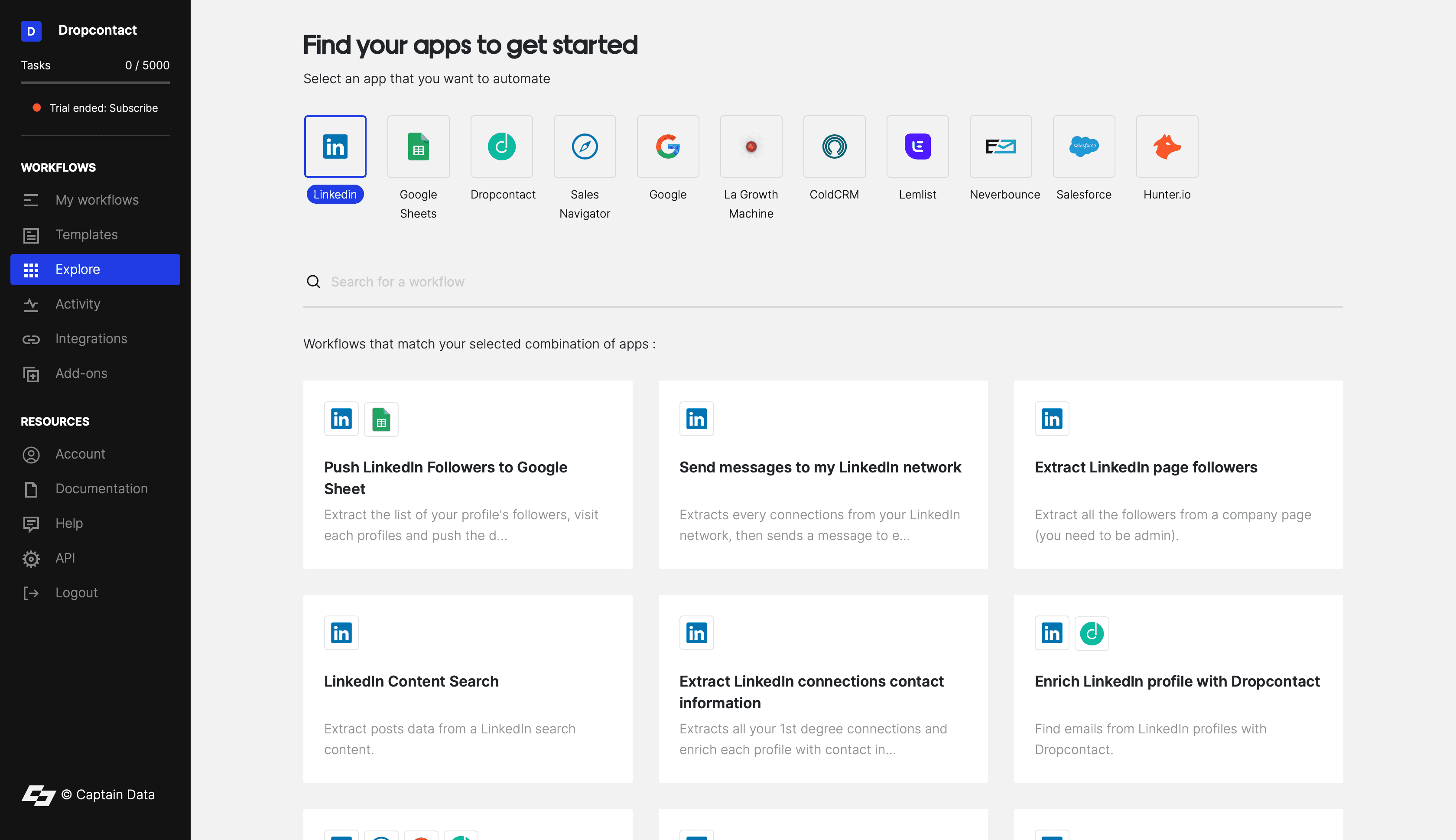Open Extract LinkedIn connections contact information card
This screenshot has height=840, width=1456.
click(x=823, y=688)
